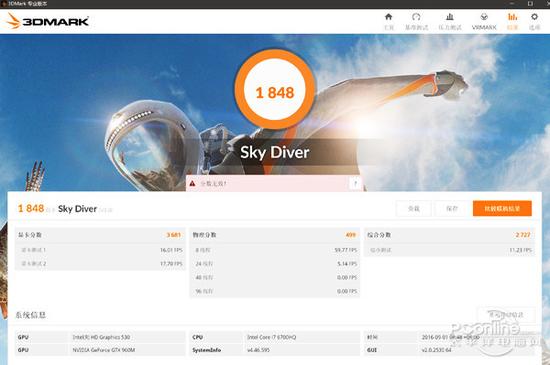Click NVIDIA GeForce GTX 960M GPU entry
550x365 pixels.
pyautogui.click(x=104, y=350)
